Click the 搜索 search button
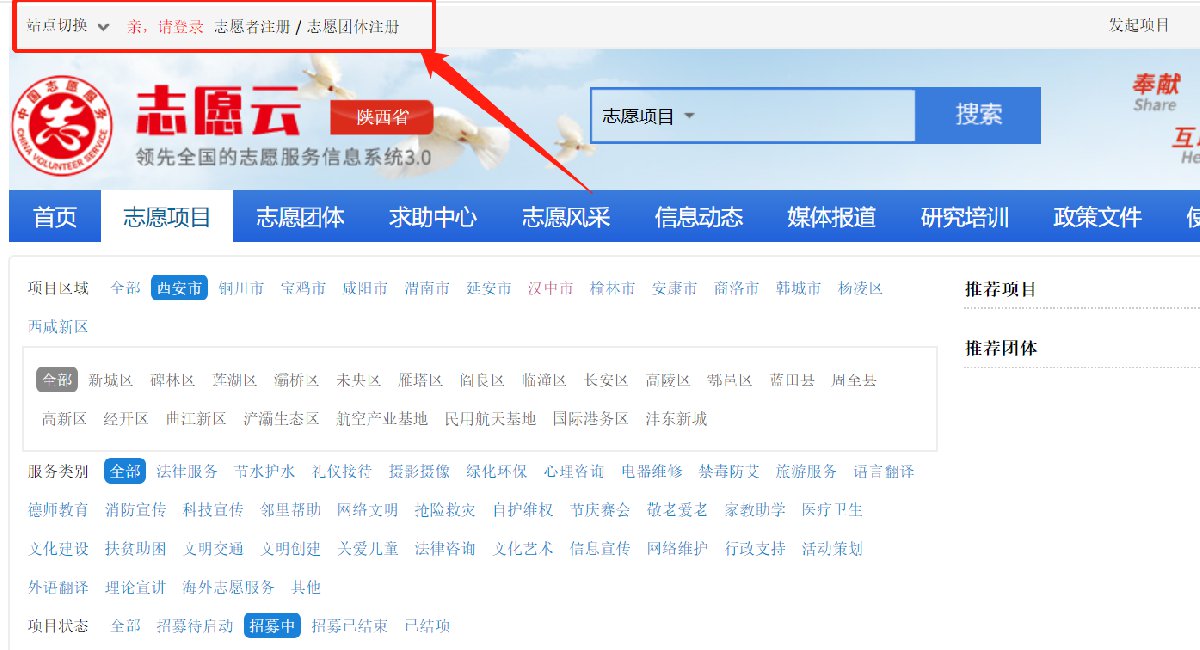The width and height of the screenshot is (1200, 650). pos(978,115)
